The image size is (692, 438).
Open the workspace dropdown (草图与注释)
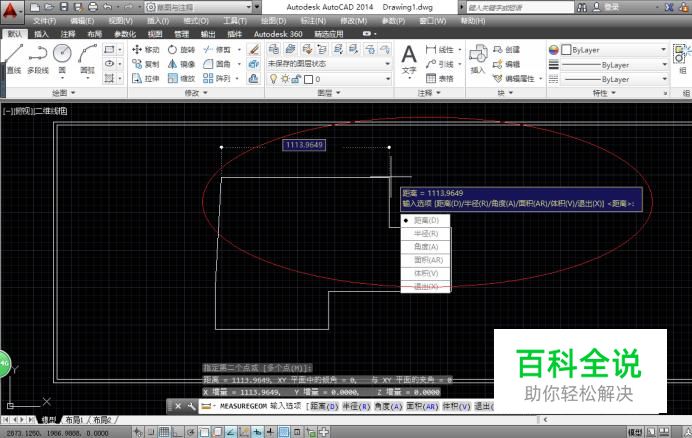click(x=198, y=7)
